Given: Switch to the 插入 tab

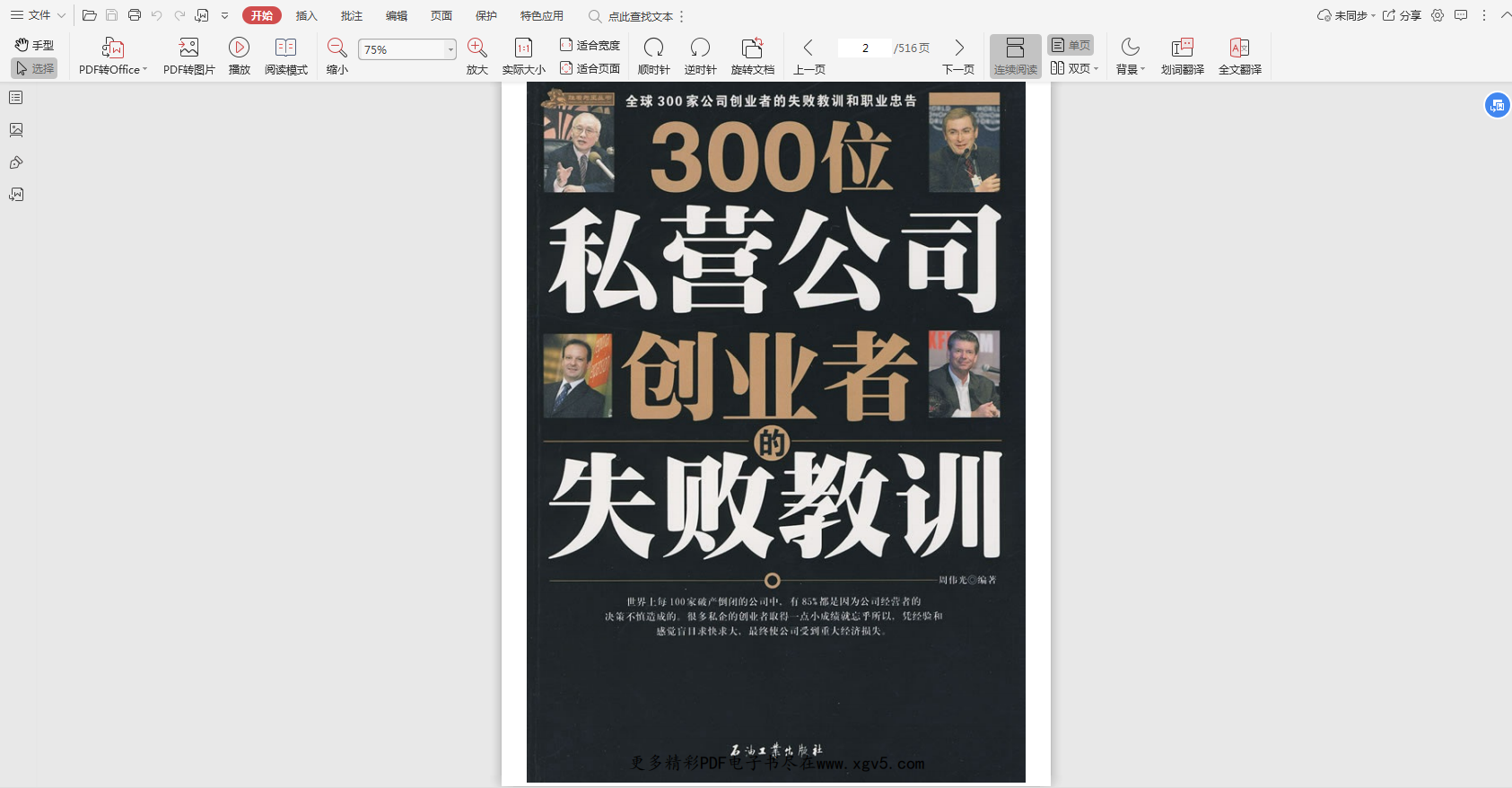Looking at the screenshot, I should point(307,15).
